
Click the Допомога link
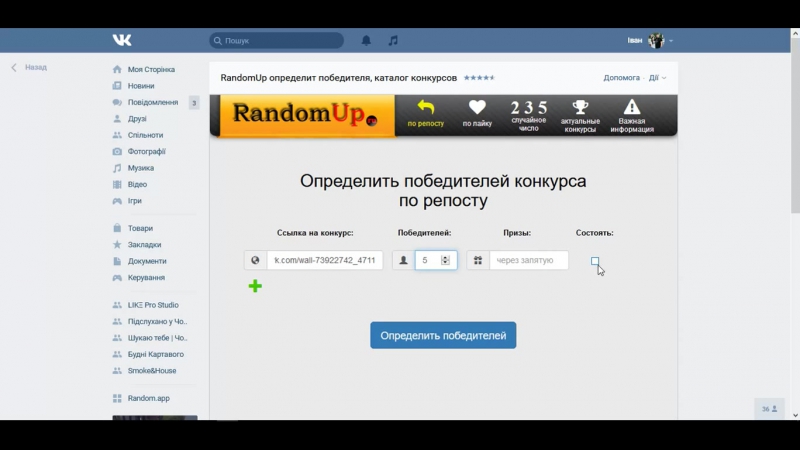621,78
